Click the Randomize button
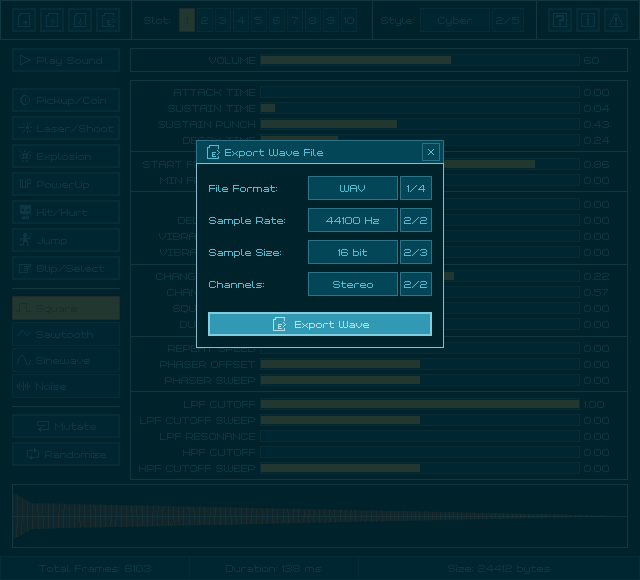Screen dimensions: 640x580 point(66,454)
